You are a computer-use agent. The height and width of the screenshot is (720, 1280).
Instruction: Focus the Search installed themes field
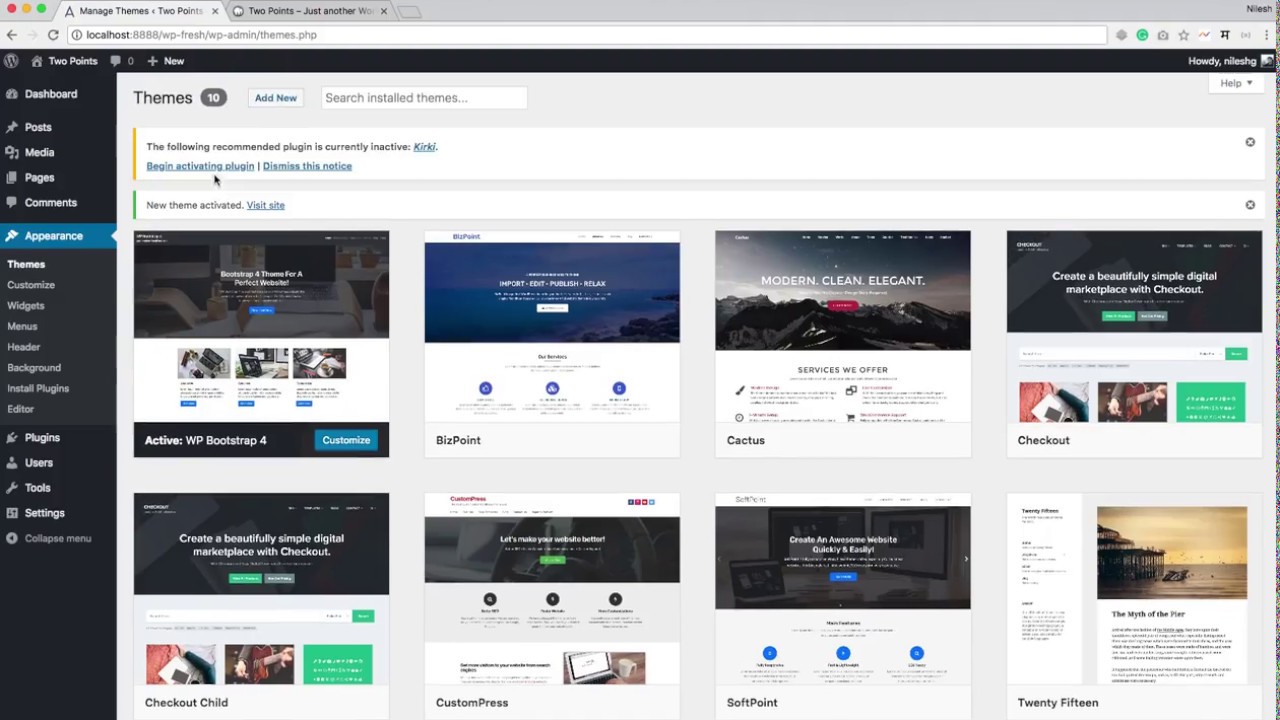(424, 98)
